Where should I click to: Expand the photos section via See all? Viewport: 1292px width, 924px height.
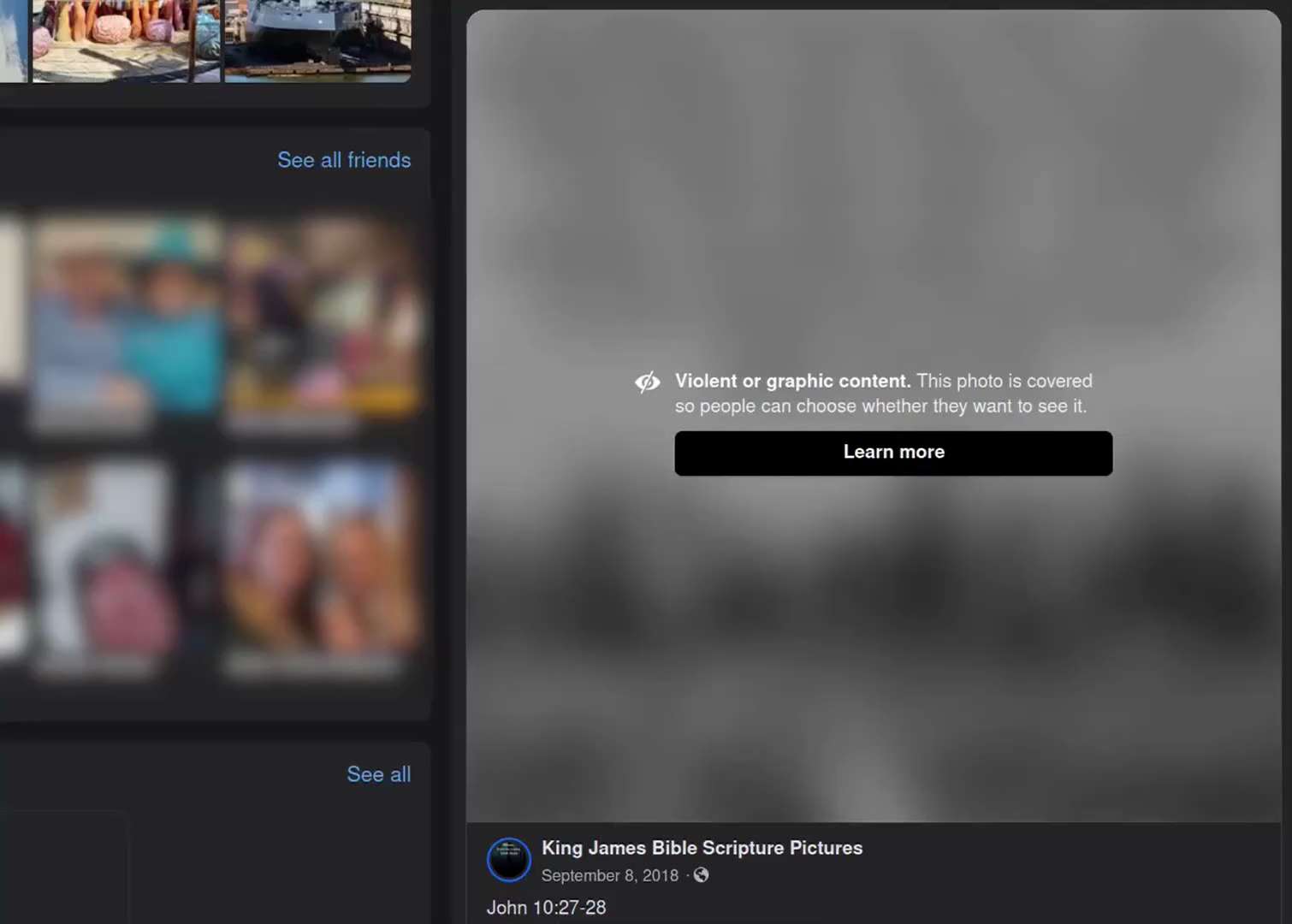[x=378, y=774]
